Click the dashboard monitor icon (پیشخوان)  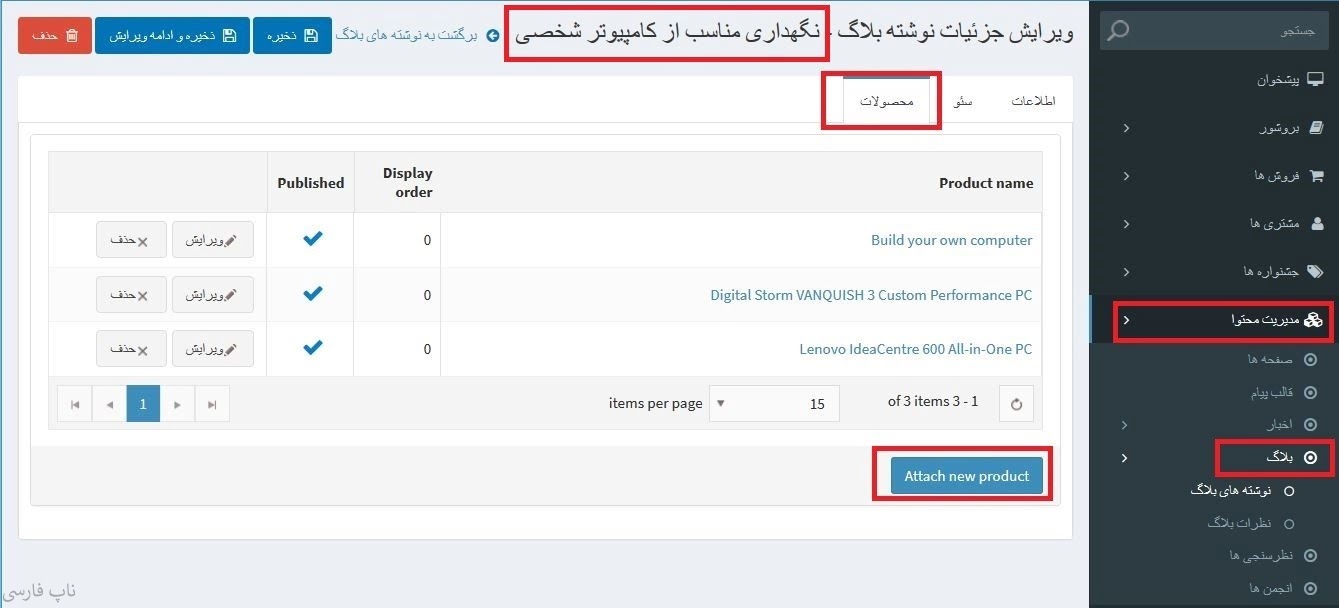coord(1316,80)
